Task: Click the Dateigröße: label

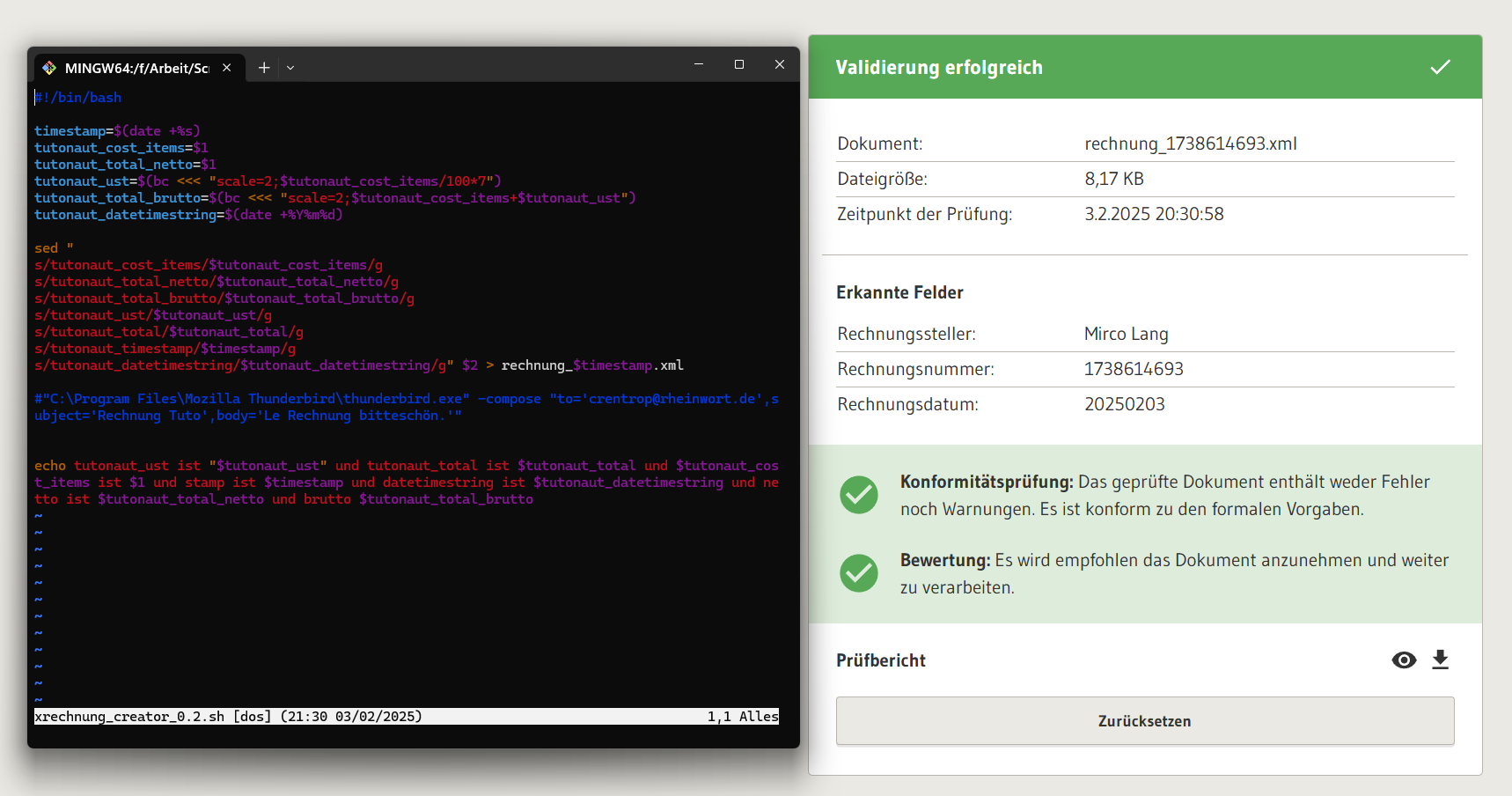Action: coord(882,179)
